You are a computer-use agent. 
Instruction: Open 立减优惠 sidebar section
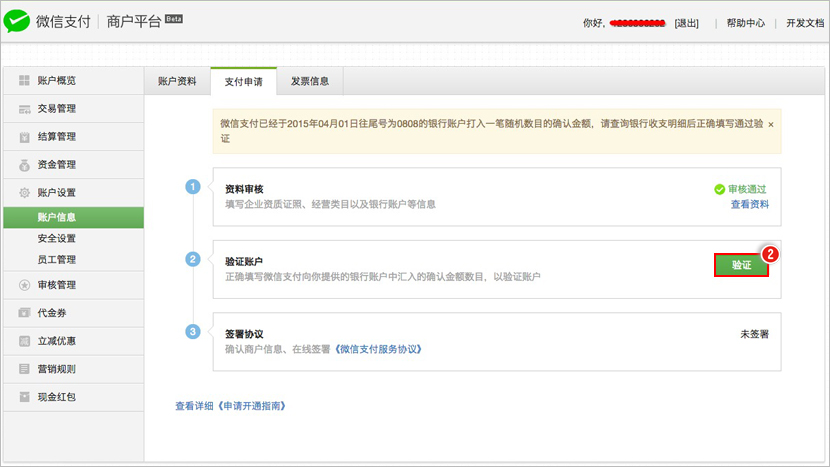(56, 341)
